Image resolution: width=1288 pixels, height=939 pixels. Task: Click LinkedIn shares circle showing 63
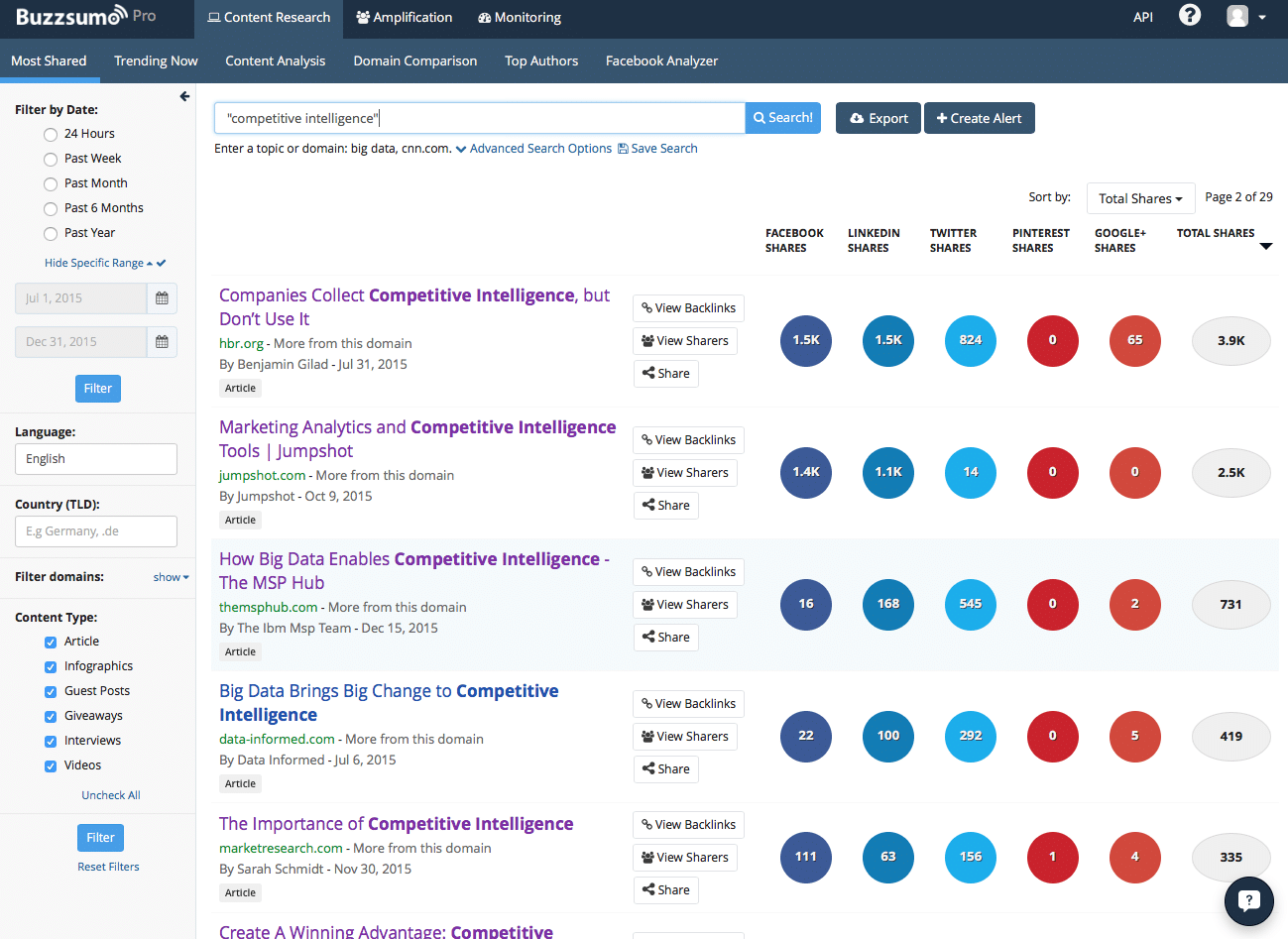point(888,857)
